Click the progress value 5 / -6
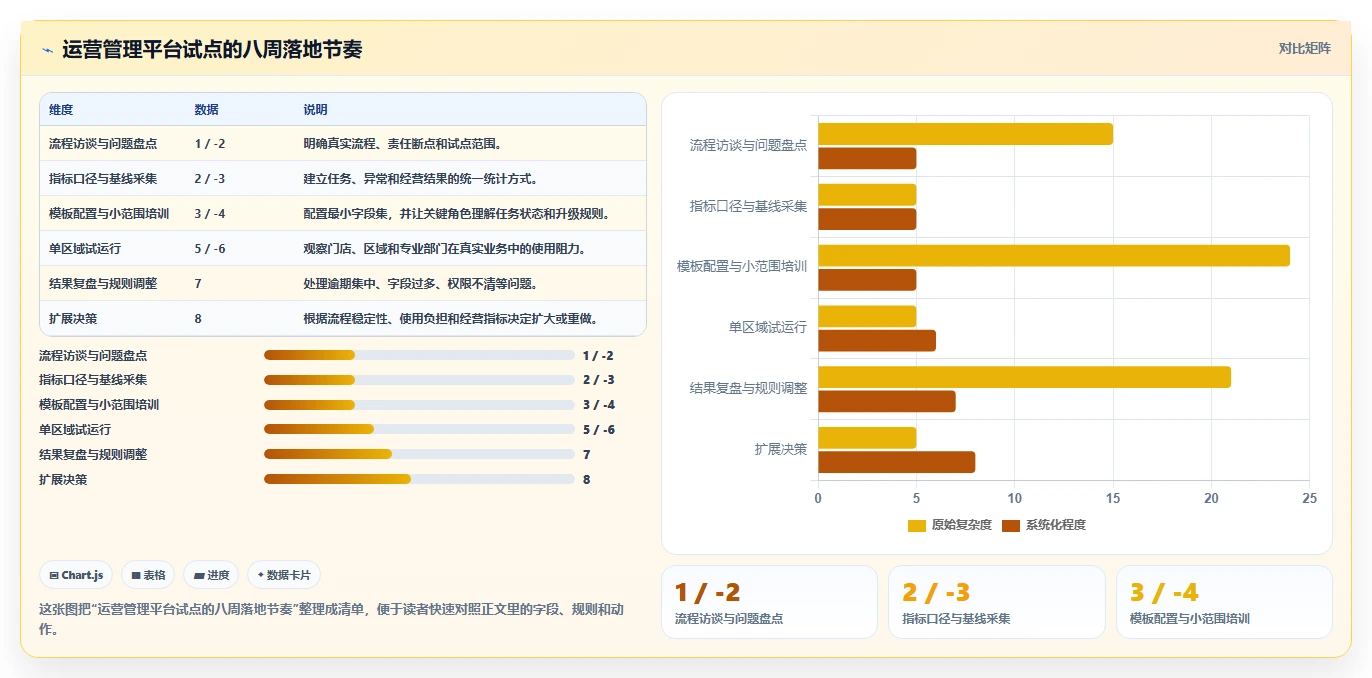The height and width of the screenshot is (678, 1372). pos(598,430)
